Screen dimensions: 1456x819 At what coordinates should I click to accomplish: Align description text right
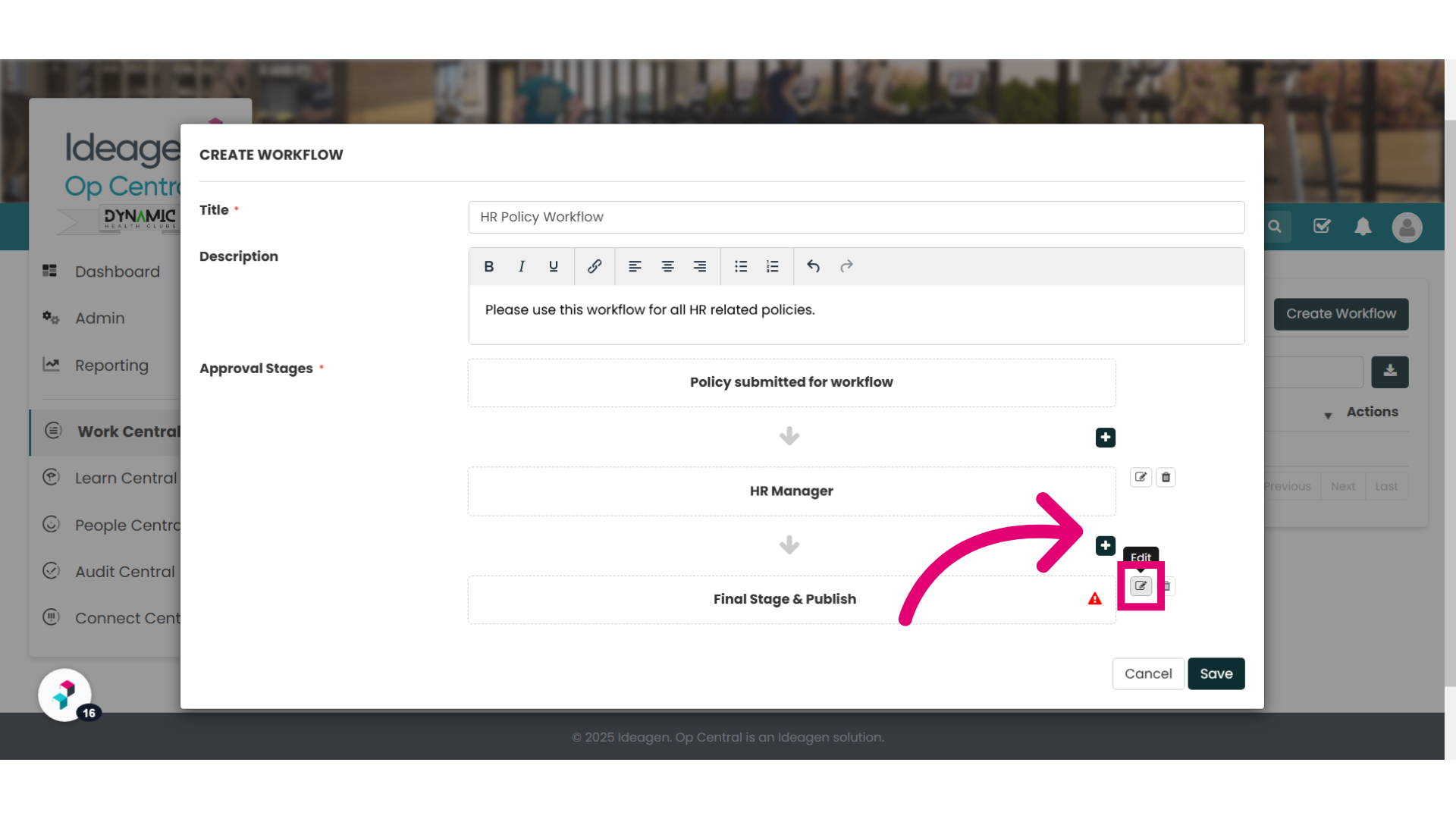click(x=700, y=266)
